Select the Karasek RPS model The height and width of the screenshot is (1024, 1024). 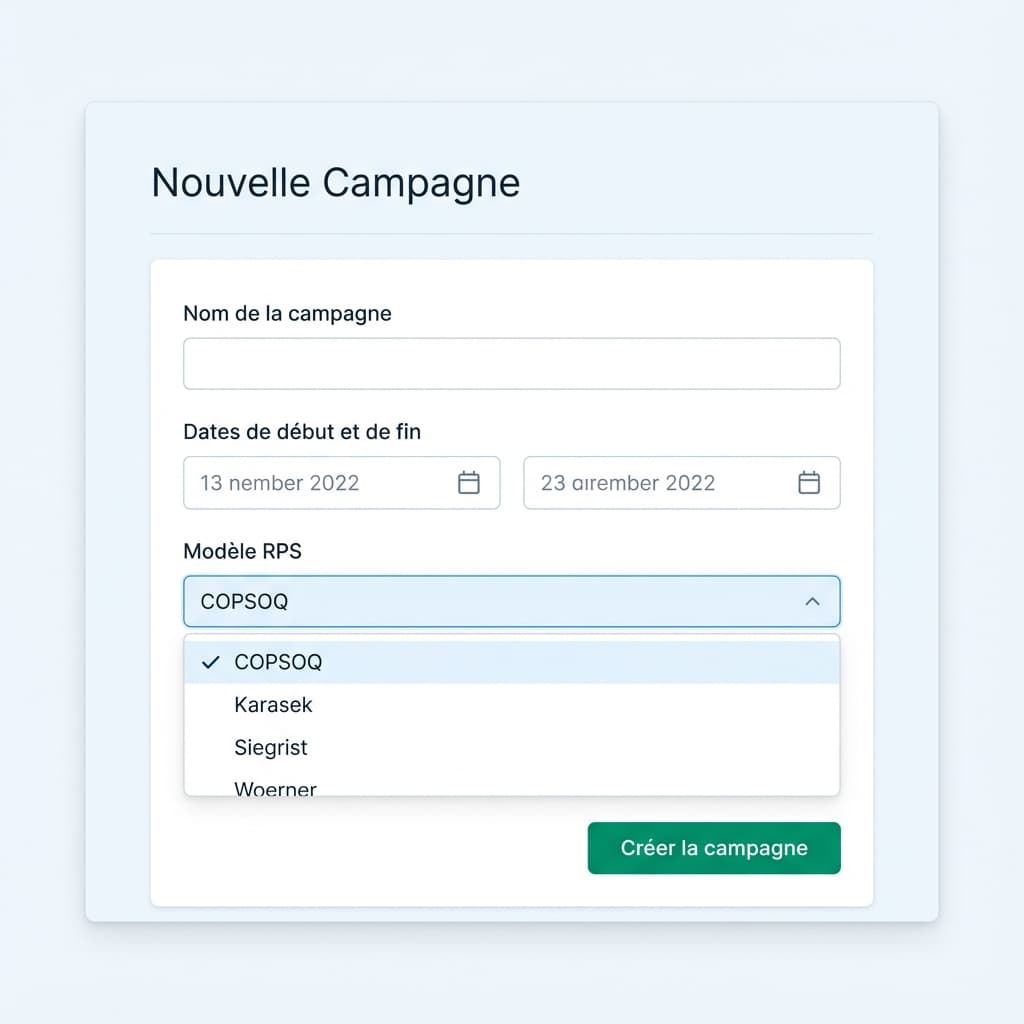[x=273, y=704]
